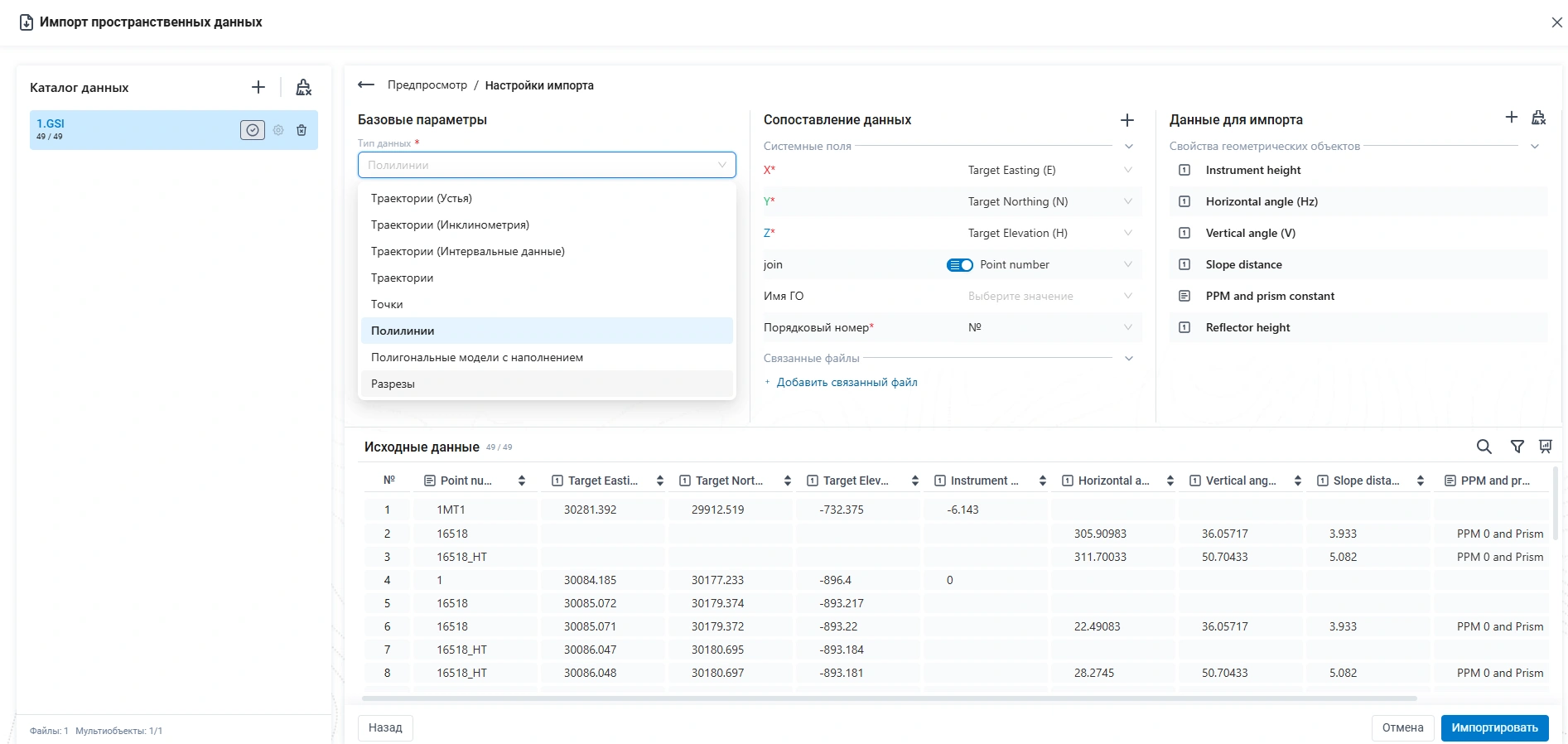Viewport: 1568px width, 744px height.
Task: Select Vertical angle (V) property row
Action: [x=1358, y=233]
